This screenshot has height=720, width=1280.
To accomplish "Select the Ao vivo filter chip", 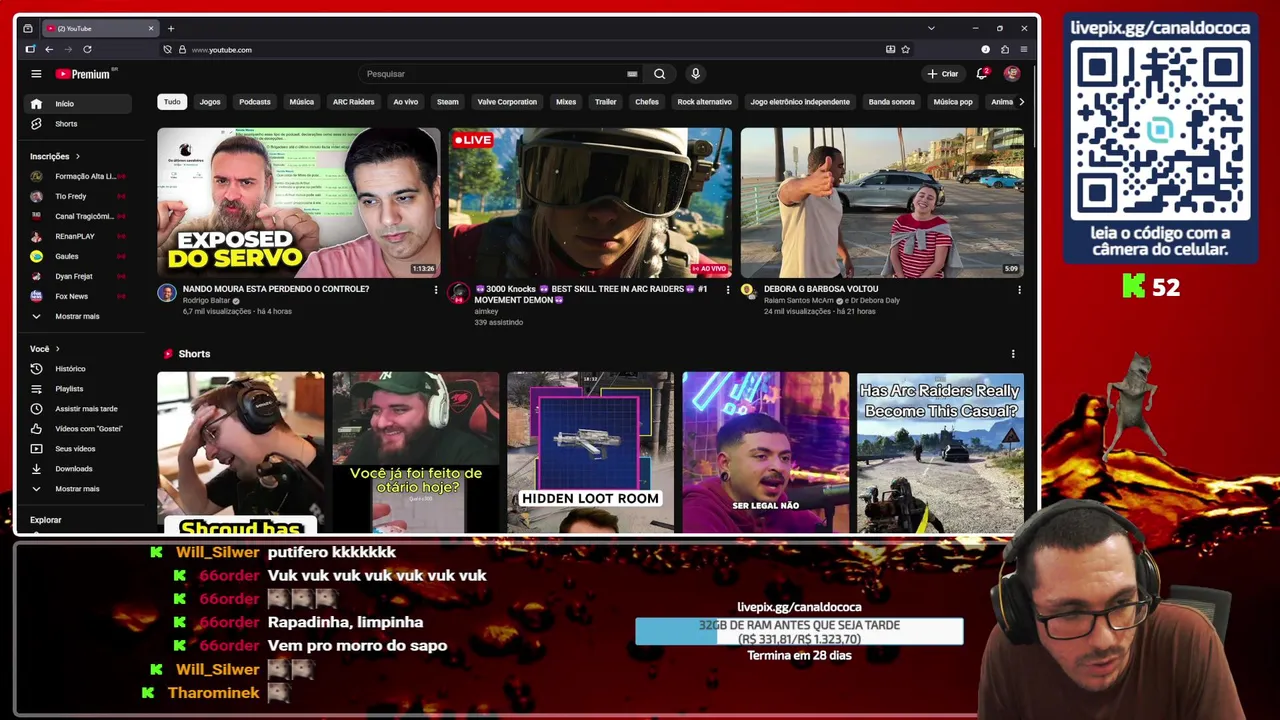I will (x=406, y=102).
